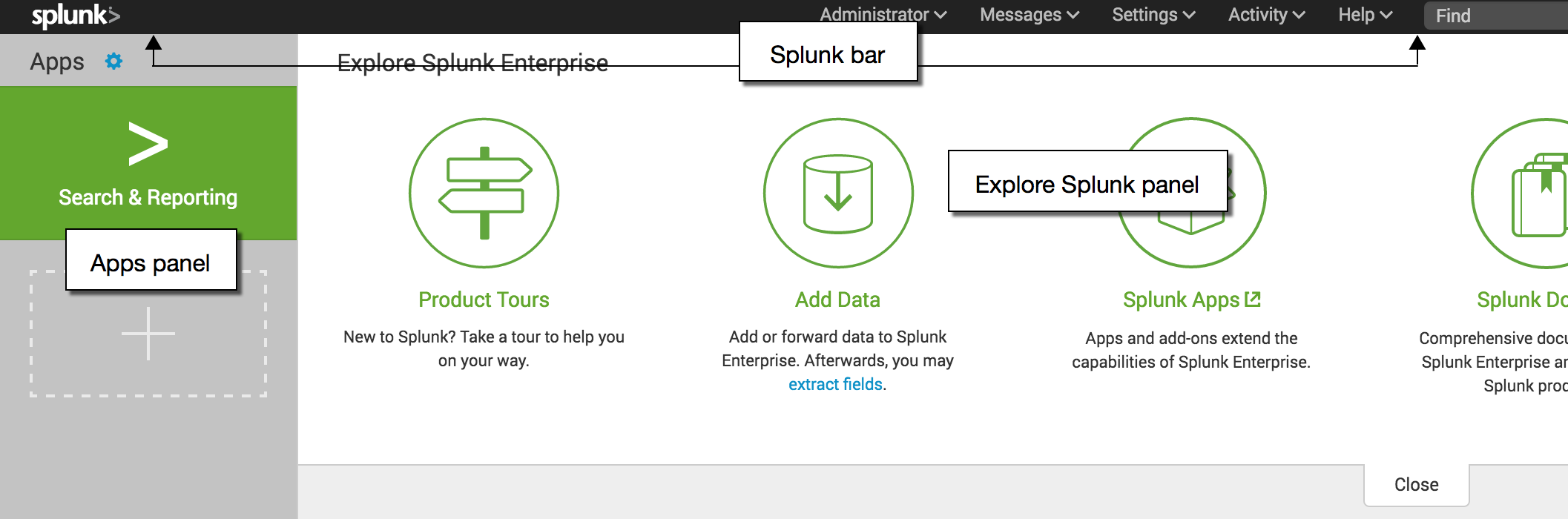The image size is (1568, 519).
Task: Click the Product Tours signpost icon
Action: pyautogui.click(x=484, y=193)
